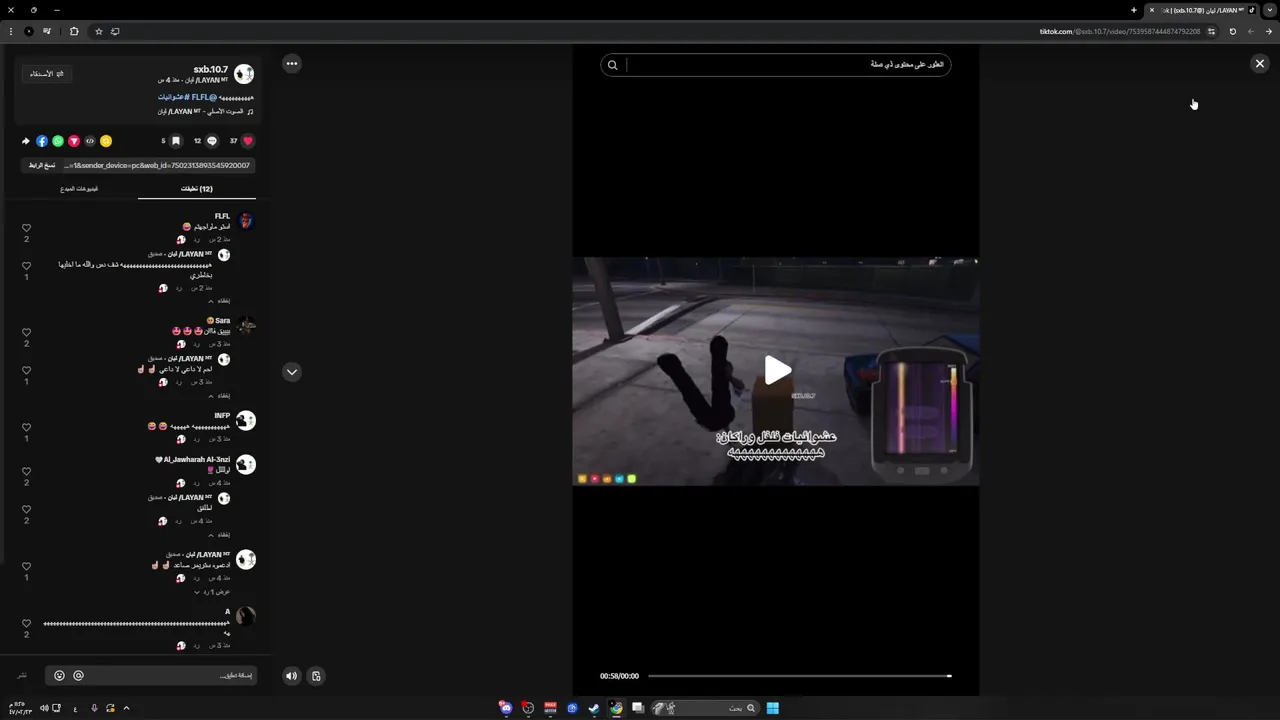The height and width of the screenshot is (720, 1280).
Task: Mute the video using the speaker icon
Action: pyautogui.click(x=291, y=676)
